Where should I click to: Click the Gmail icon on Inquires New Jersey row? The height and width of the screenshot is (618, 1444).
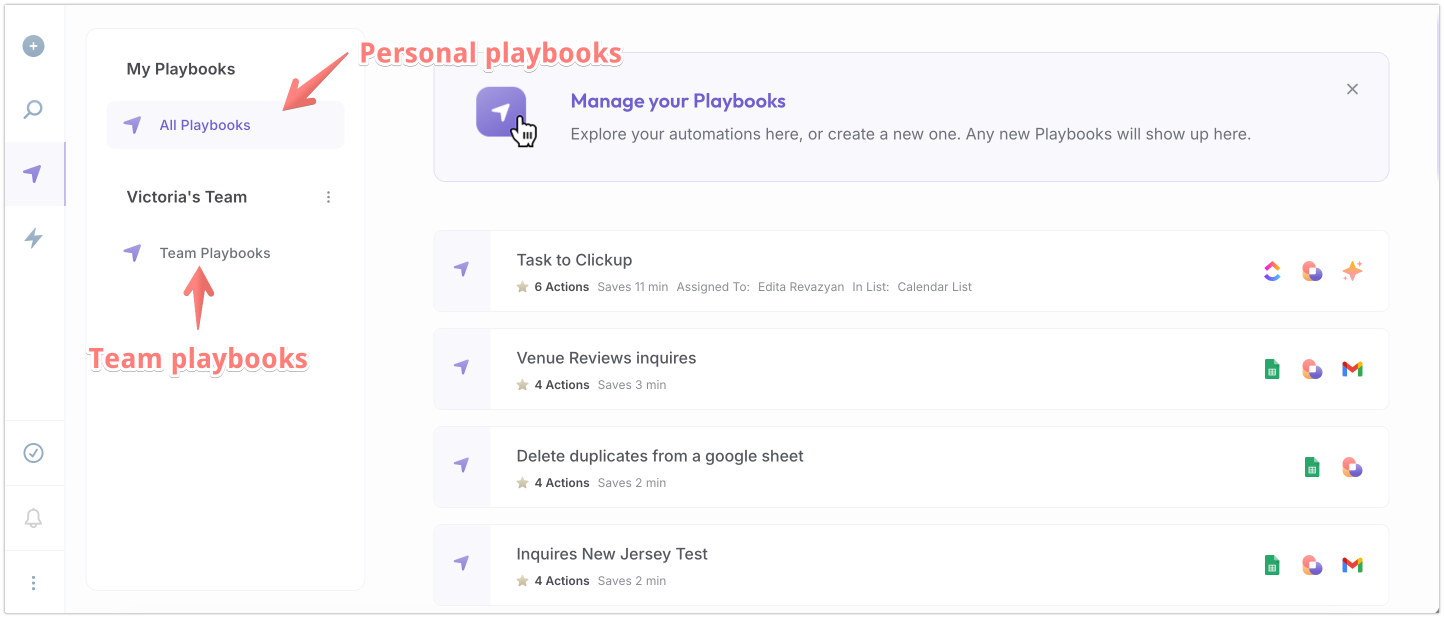click(1352, 565)
